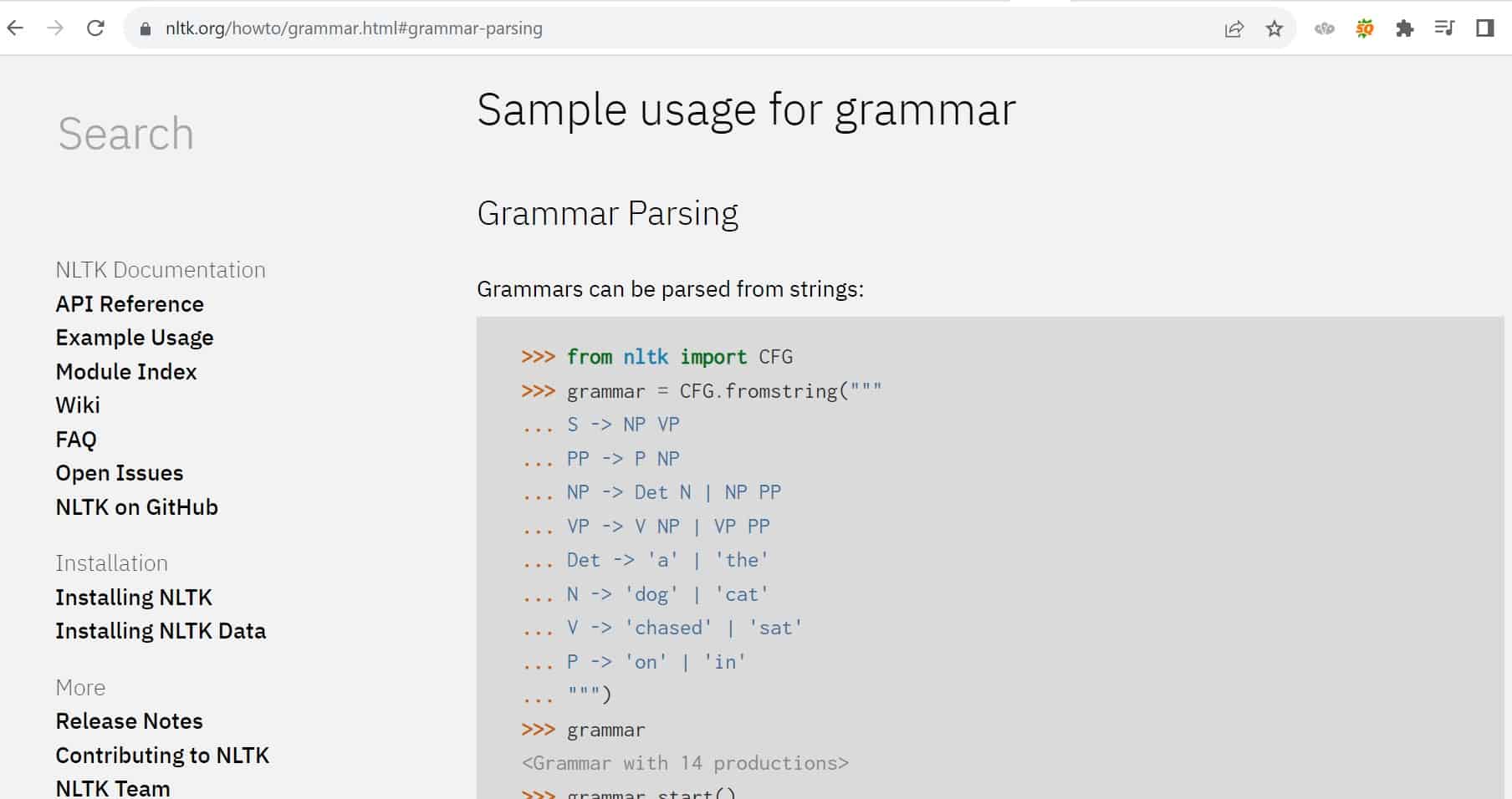Click the back navigation arrow

[x=16, y=28]
